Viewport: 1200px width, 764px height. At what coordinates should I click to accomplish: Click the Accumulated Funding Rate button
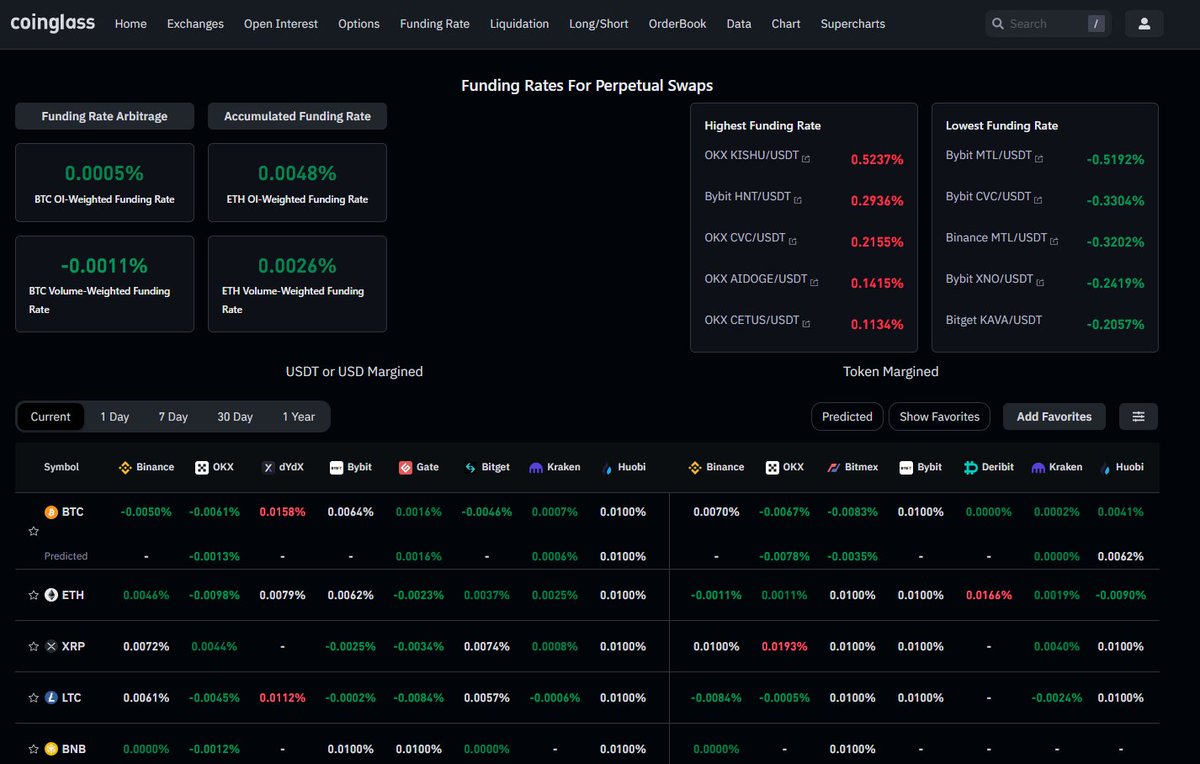297,116
